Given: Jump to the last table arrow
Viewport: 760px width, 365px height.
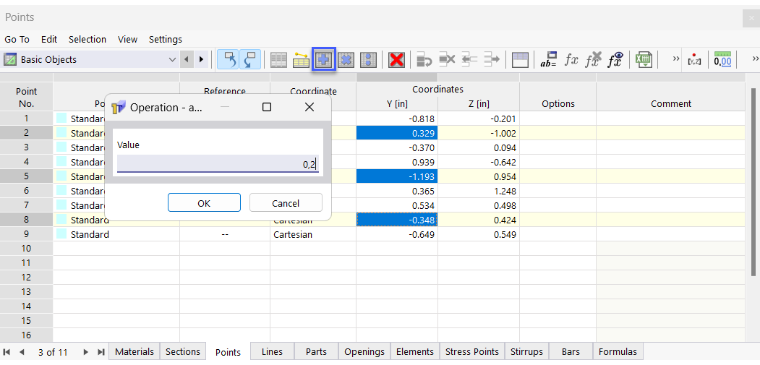Looking at the screenshot, I should tap(101, 352).
